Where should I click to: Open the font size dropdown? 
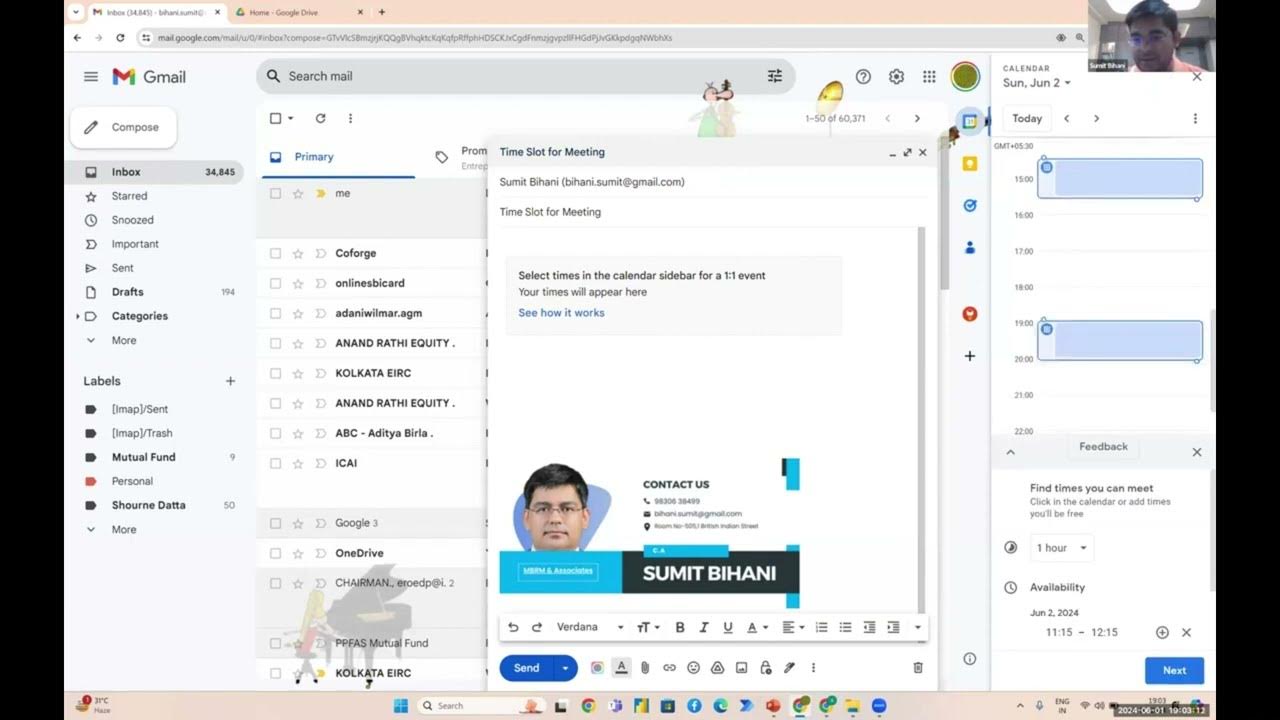point(648,627)
